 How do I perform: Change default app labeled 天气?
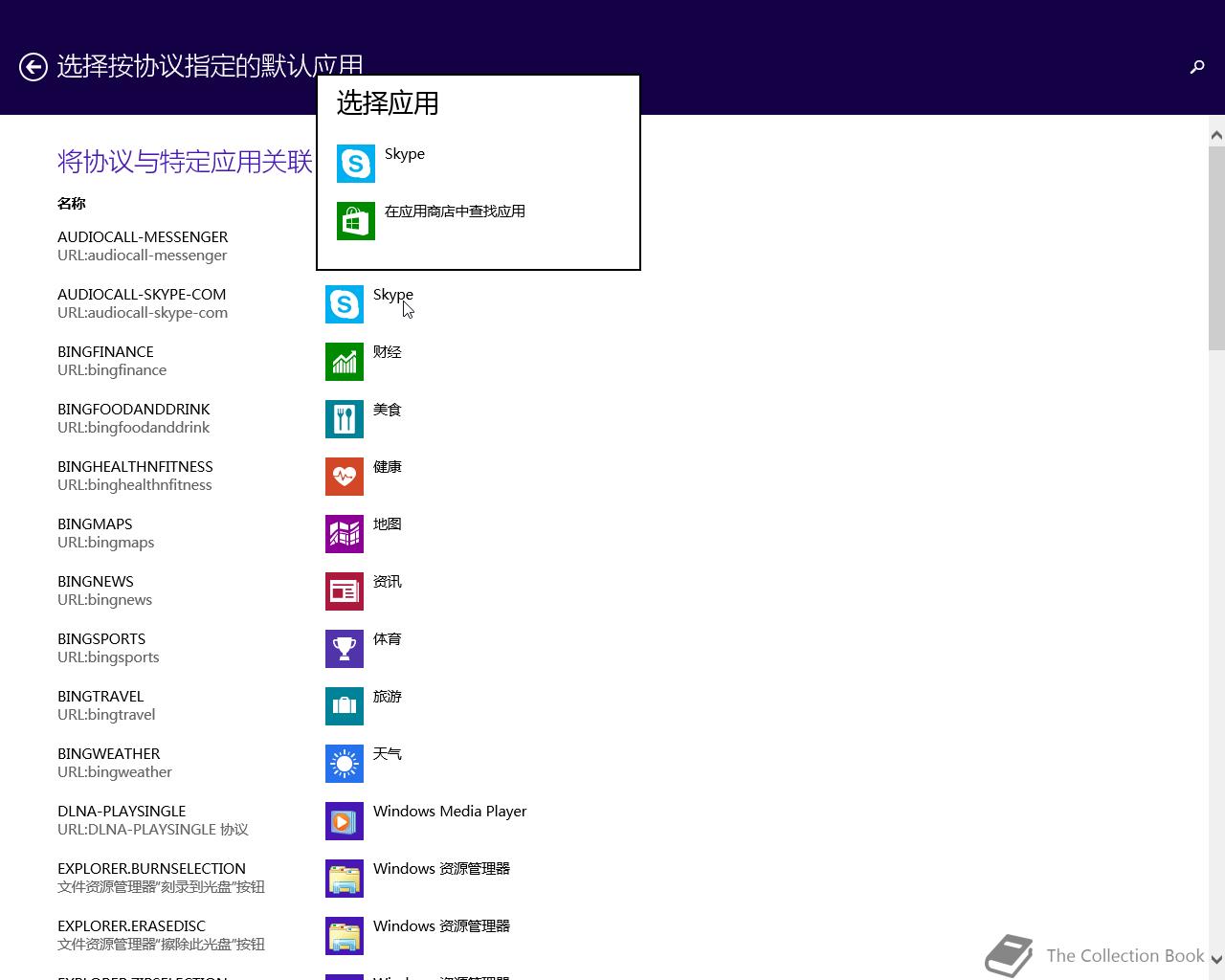point(388,754)
